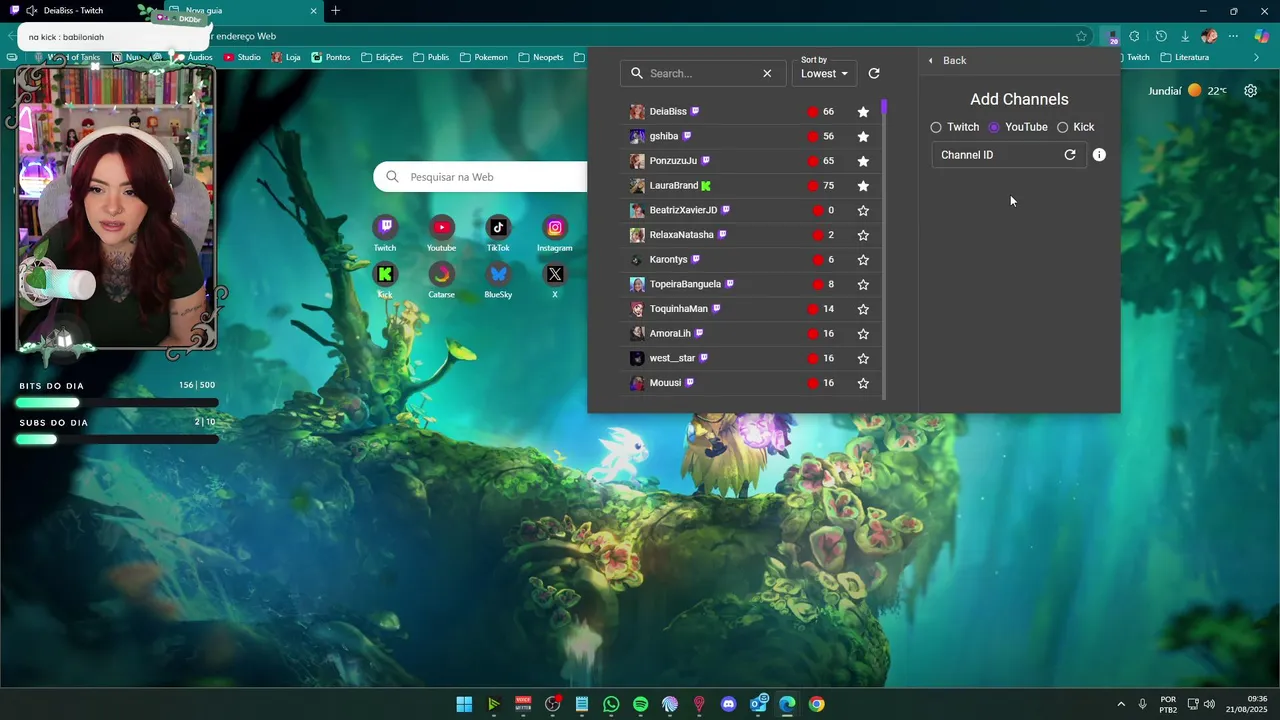The width and height of the screenshot is (1280, 720).
Task: Open the browser Downloads icon
Action: click(1185, 36)
